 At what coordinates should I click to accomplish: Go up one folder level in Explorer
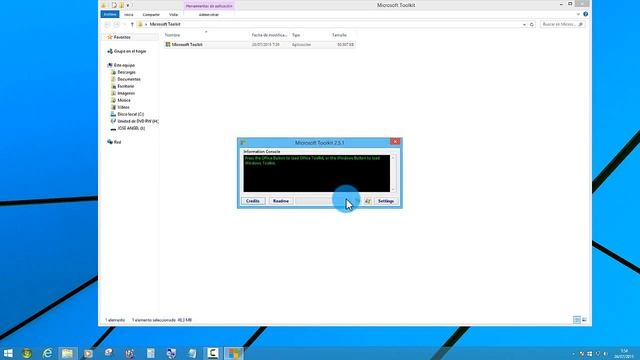pos(132,24)
